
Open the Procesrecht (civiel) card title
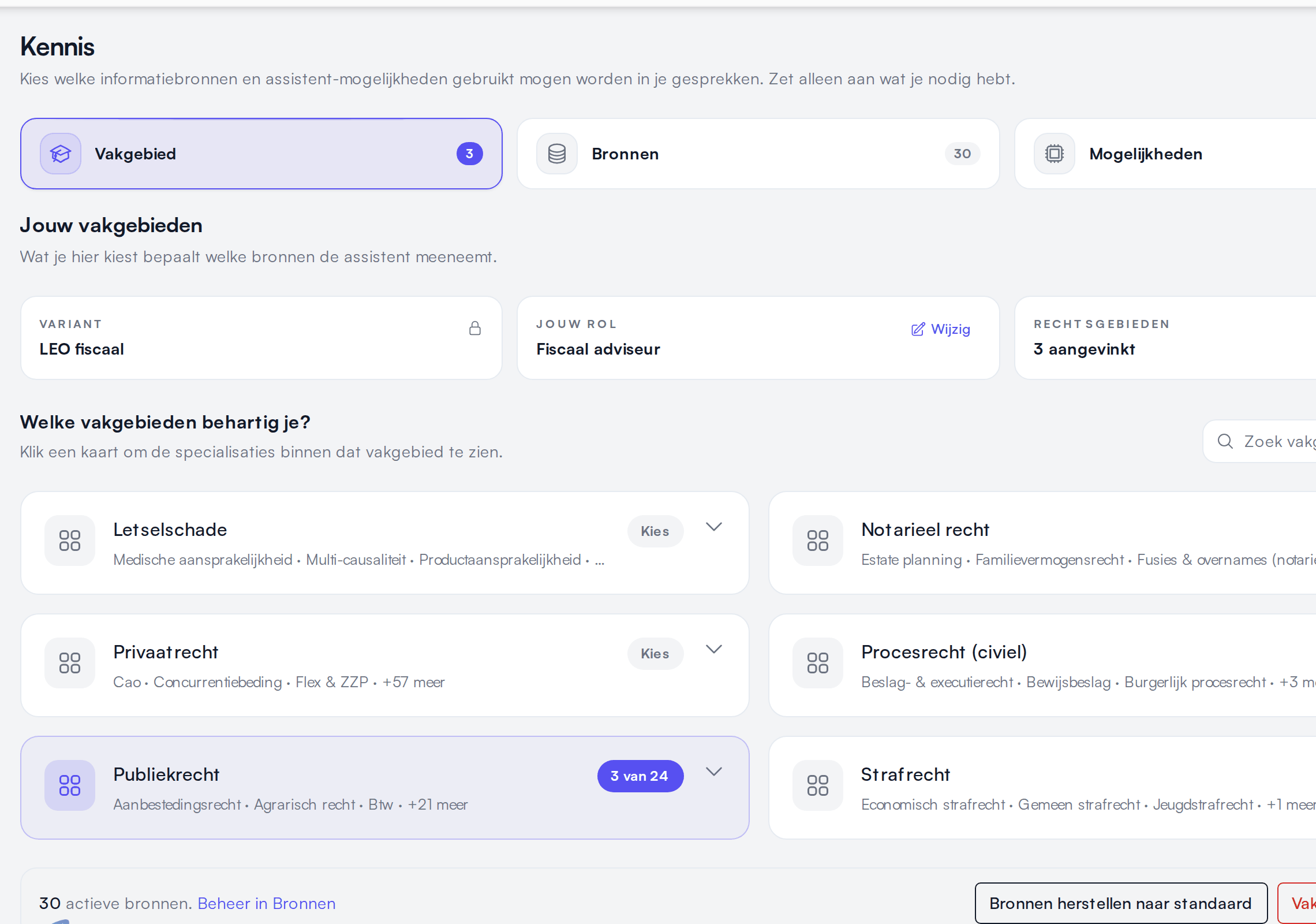click(x=944, y=652)
